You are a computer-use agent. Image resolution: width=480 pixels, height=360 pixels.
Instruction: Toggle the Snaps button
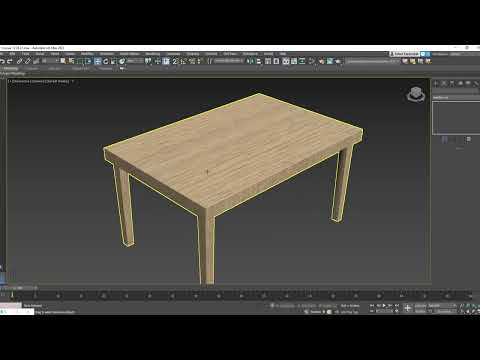pyautogui.click(x=175, y=61)
